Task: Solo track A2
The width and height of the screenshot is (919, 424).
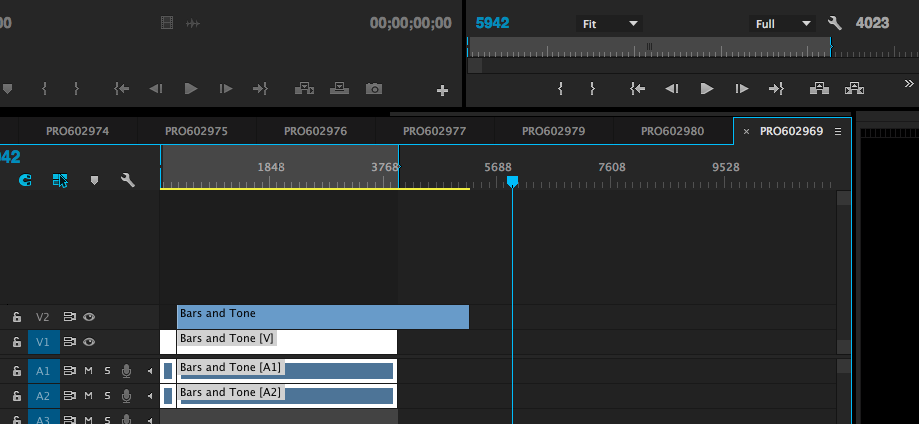Action: 107,396
